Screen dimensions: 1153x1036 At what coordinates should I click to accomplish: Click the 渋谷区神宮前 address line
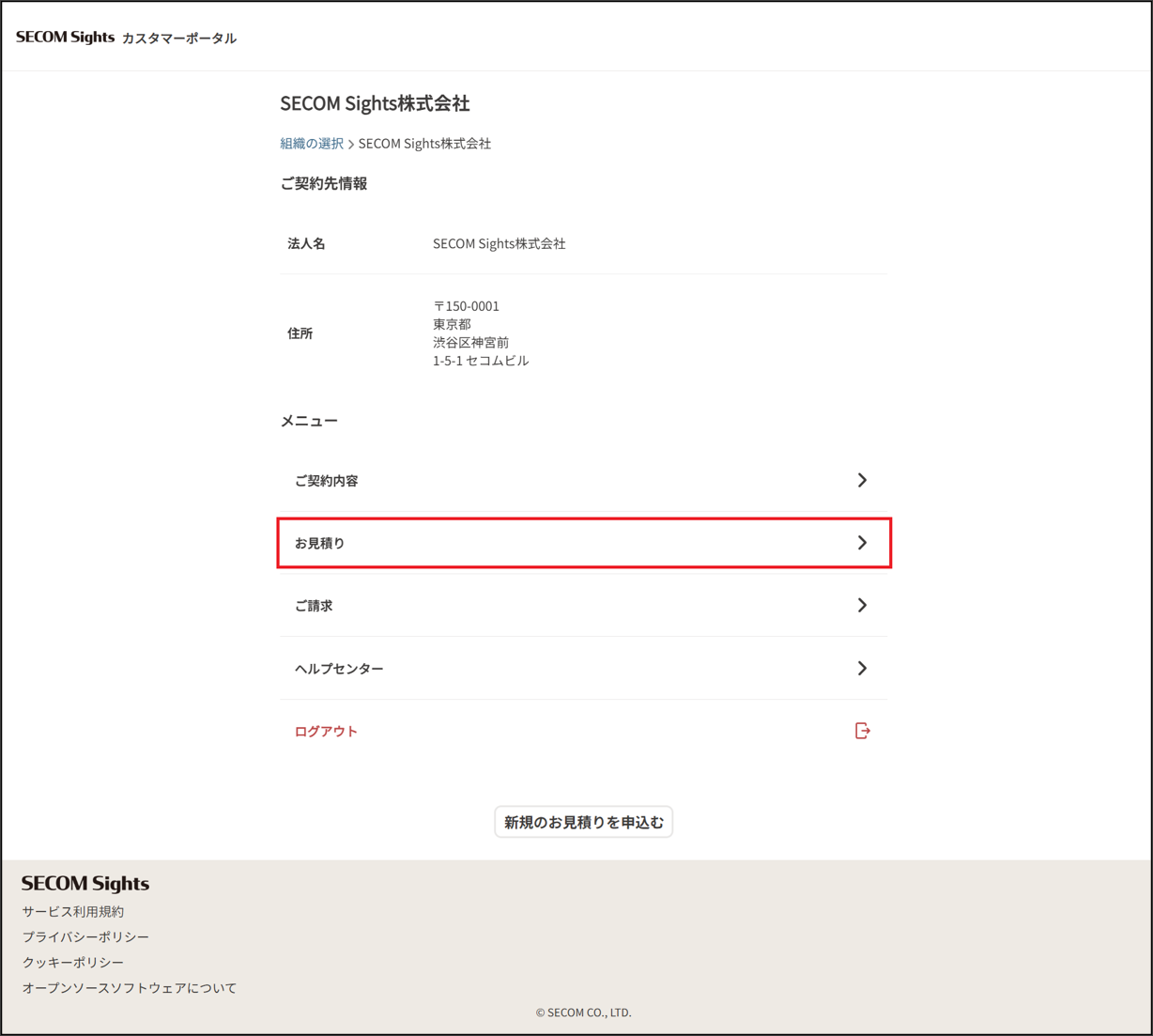point(470,343)
